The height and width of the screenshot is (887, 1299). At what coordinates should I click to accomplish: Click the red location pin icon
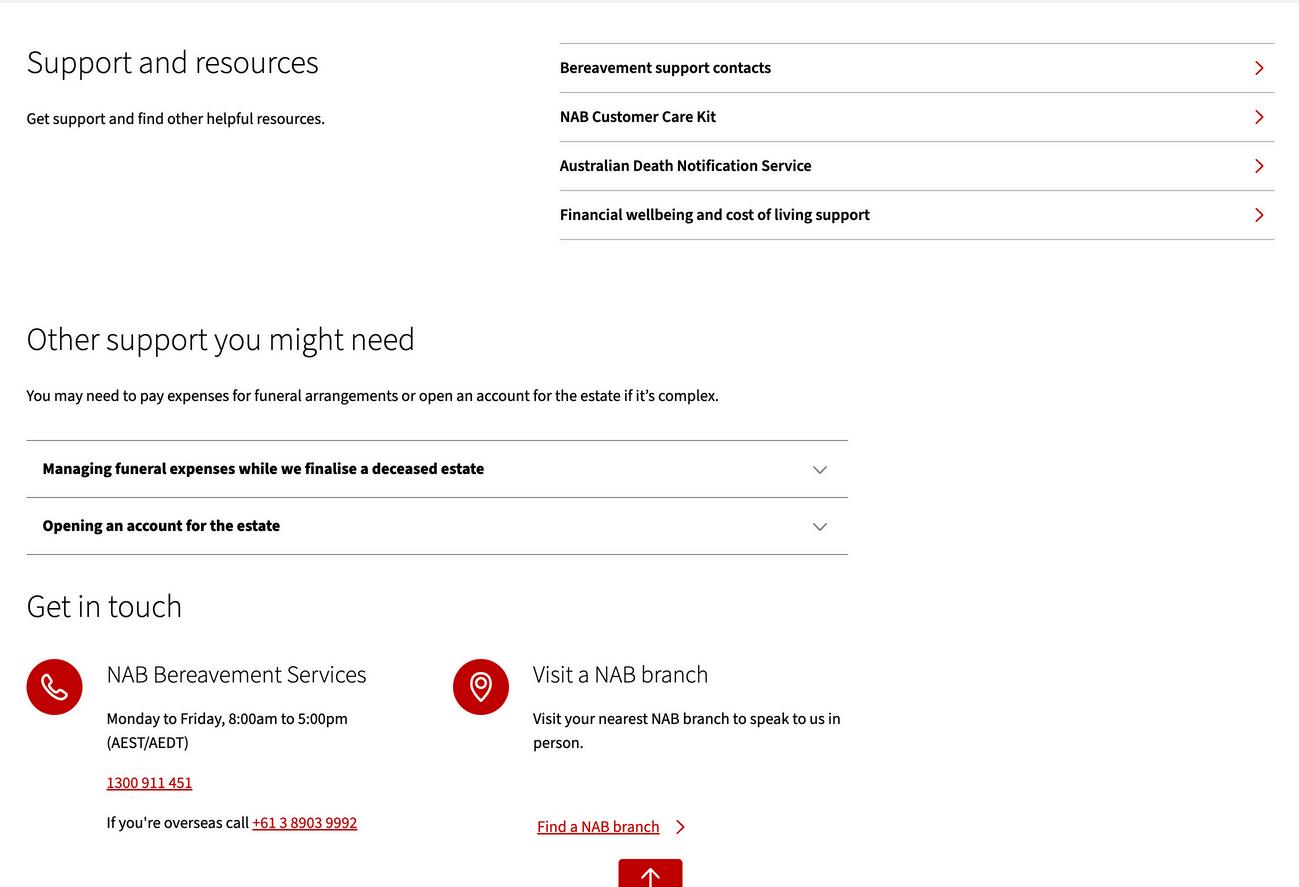coord(481,687)
